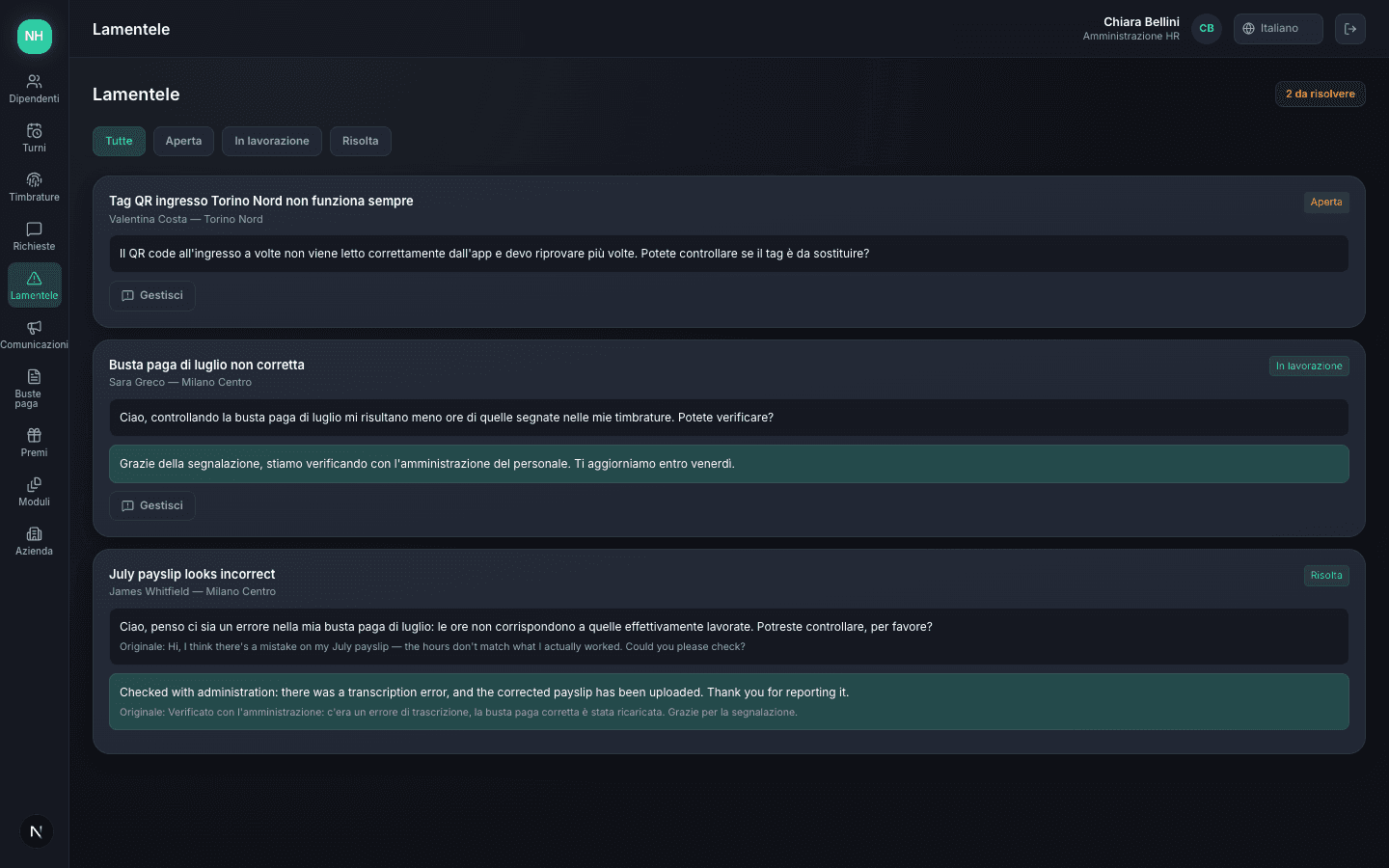This screenshot has height=868, width=1389.
Task: Show Risolta complaints
Action: [x=361, y=141]
